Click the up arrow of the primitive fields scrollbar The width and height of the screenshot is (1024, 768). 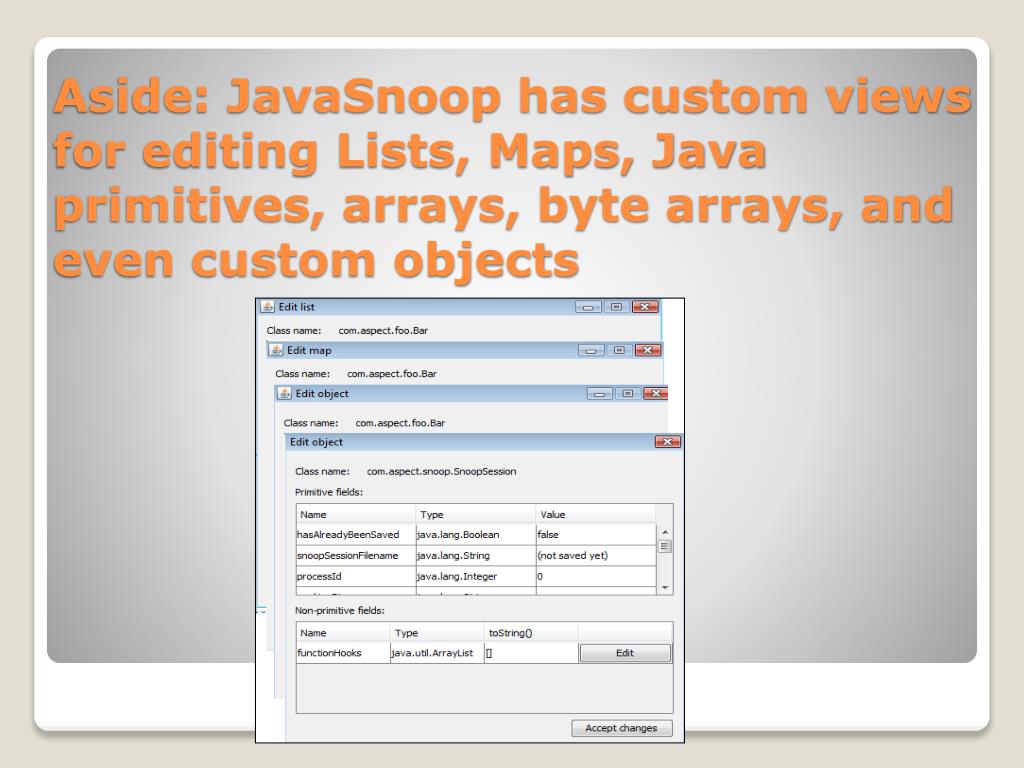(665, 532)
